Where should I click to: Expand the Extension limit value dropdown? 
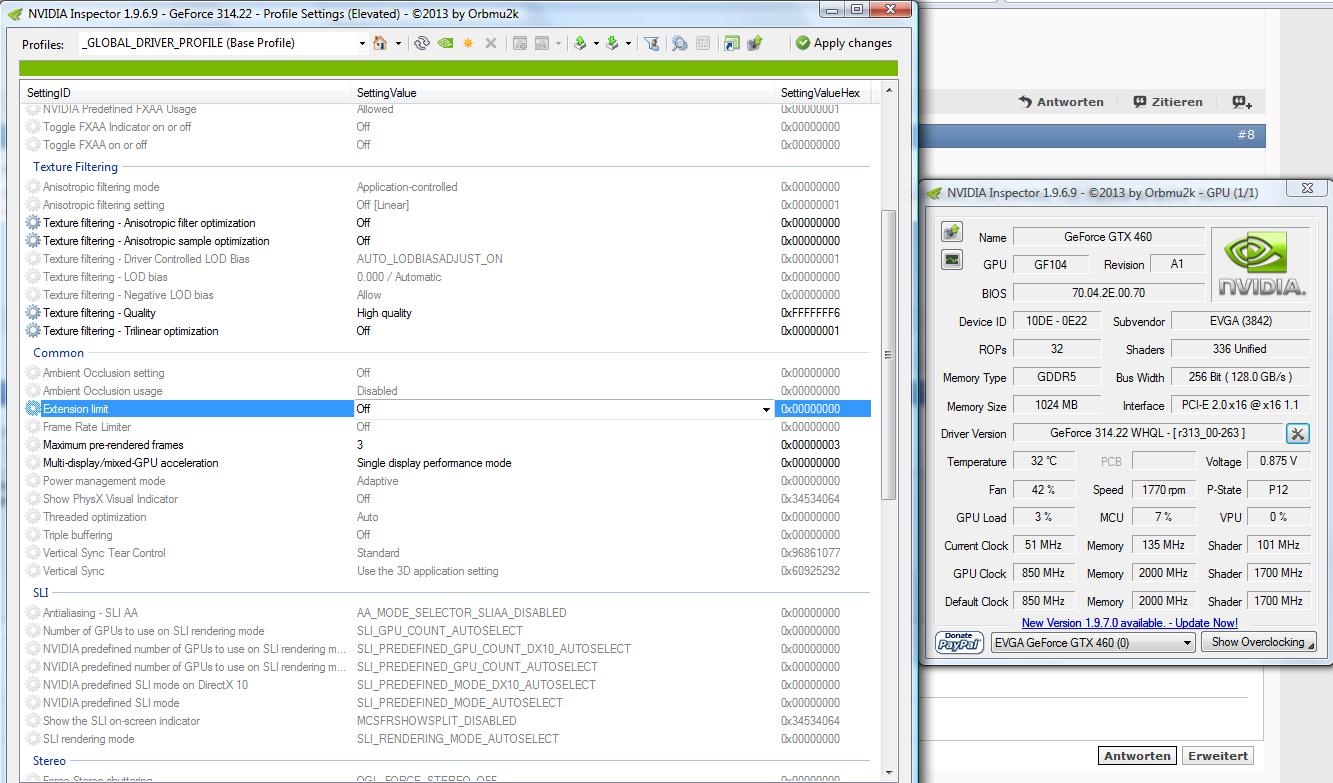click(x=766, y=409)
